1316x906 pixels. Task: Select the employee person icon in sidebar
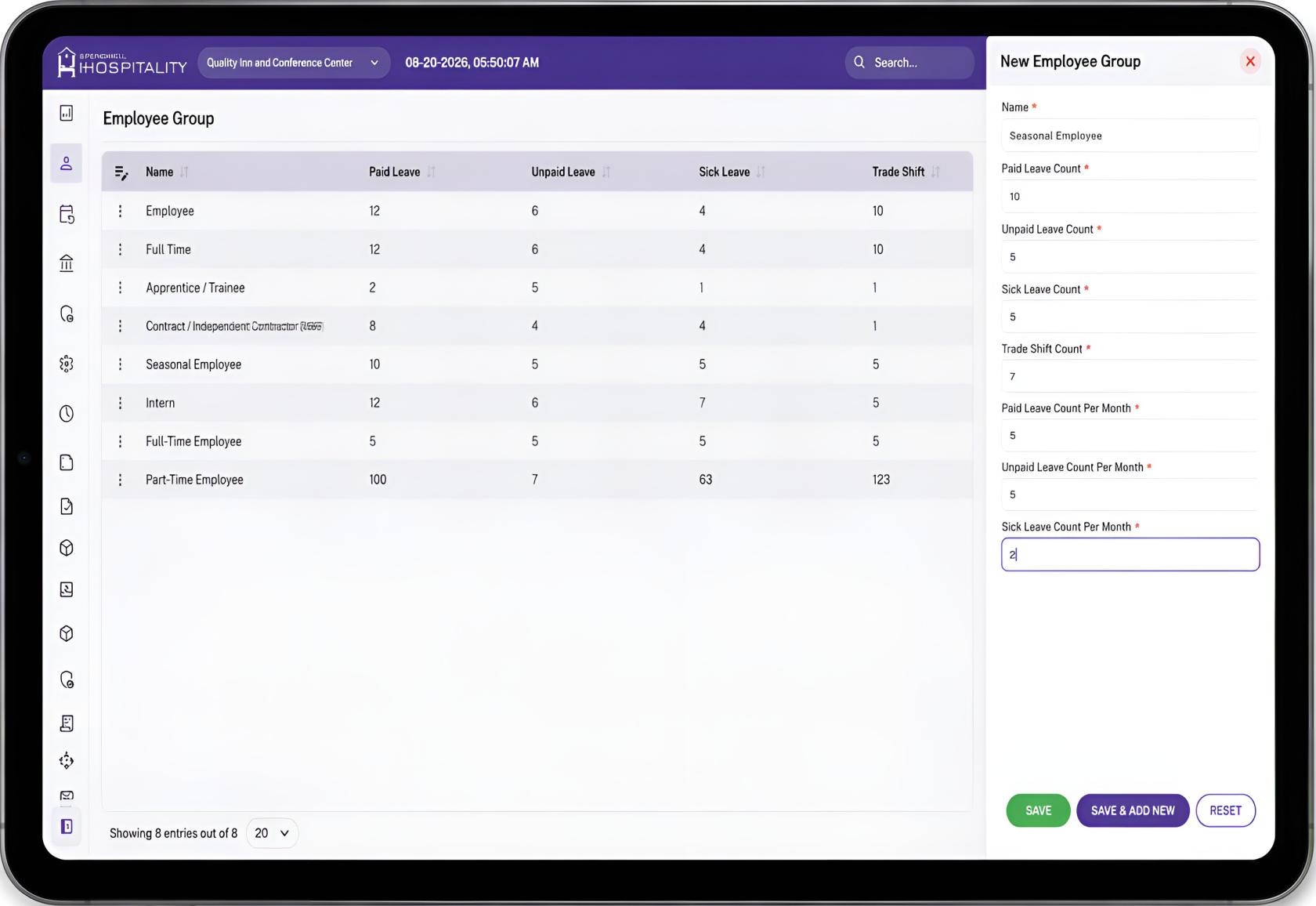click(67, 163)
